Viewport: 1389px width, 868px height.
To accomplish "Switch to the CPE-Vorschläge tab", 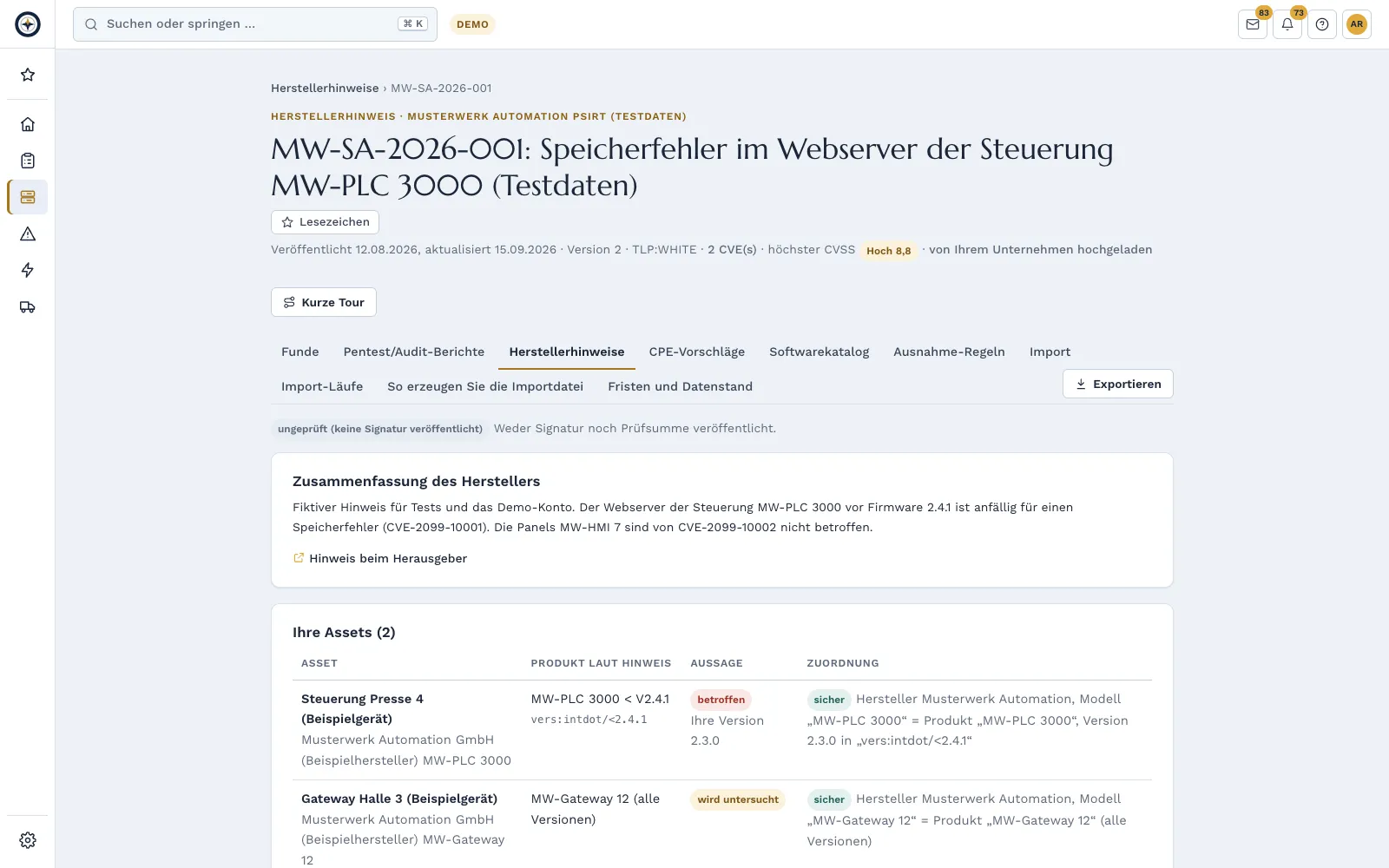I will click(x=697, y=352).
